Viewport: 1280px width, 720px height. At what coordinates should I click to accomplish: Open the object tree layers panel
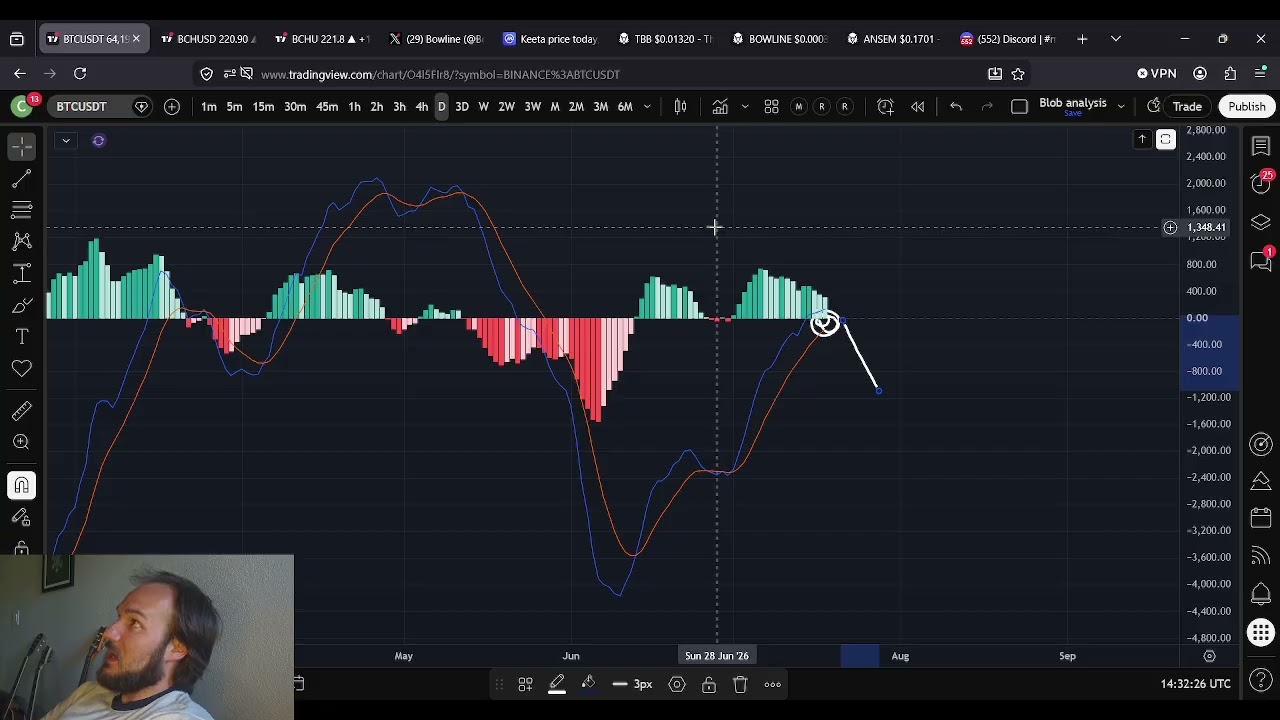pyautogui.click(x=1260, y=222)
